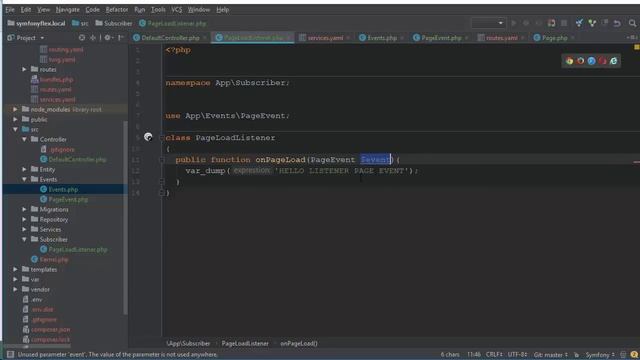Expand the Migrations folder

(x=24, y=209)
